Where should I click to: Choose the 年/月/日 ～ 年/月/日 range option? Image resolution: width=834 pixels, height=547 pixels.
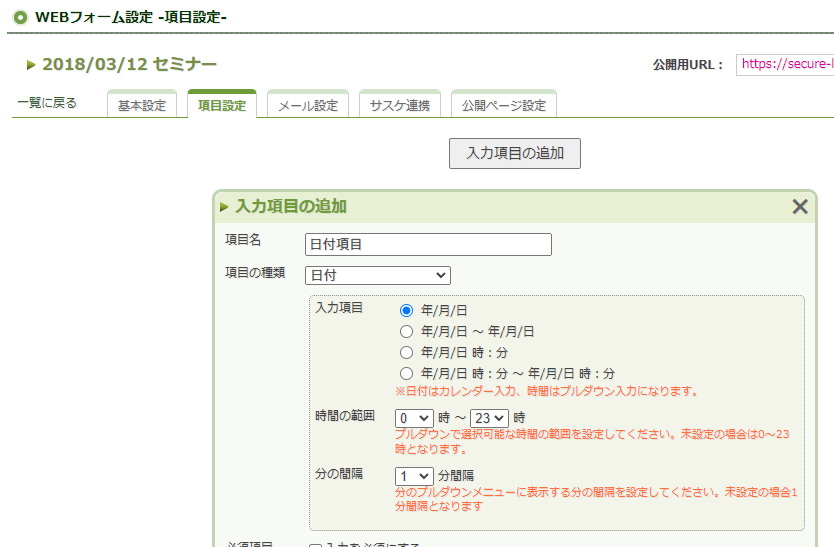click(x=406, y=331)
